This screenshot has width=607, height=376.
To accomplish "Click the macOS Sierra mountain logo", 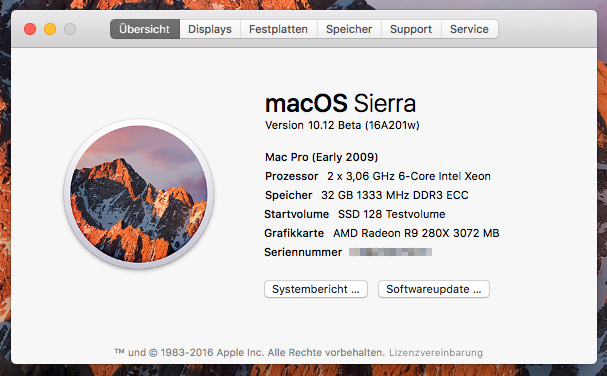I will 139,194.
